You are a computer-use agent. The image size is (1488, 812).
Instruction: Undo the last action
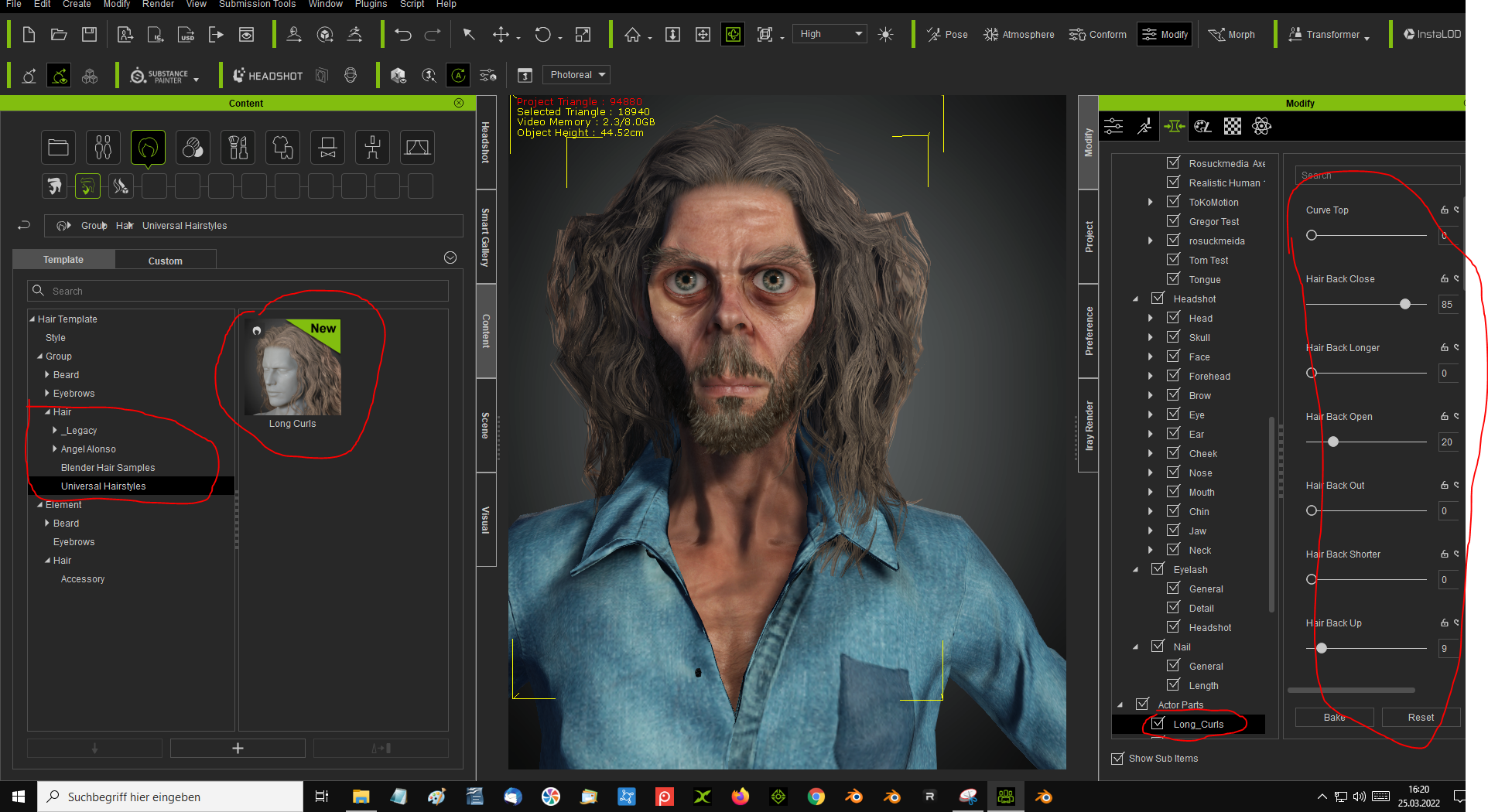click(402, 34)
